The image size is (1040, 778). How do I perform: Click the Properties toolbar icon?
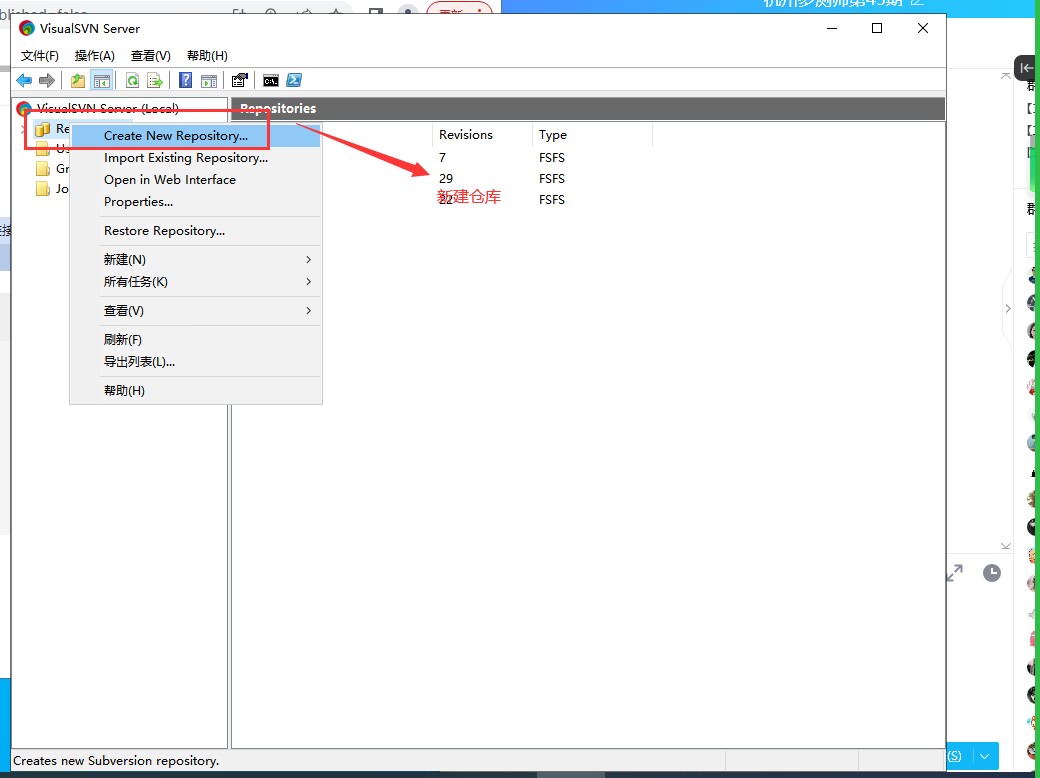point(239,80)
